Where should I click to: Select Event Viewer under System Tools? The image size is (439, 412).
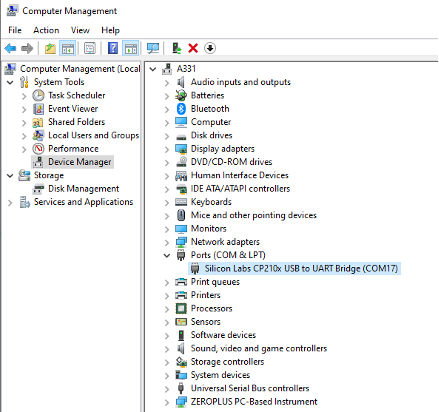coord(73,109)
